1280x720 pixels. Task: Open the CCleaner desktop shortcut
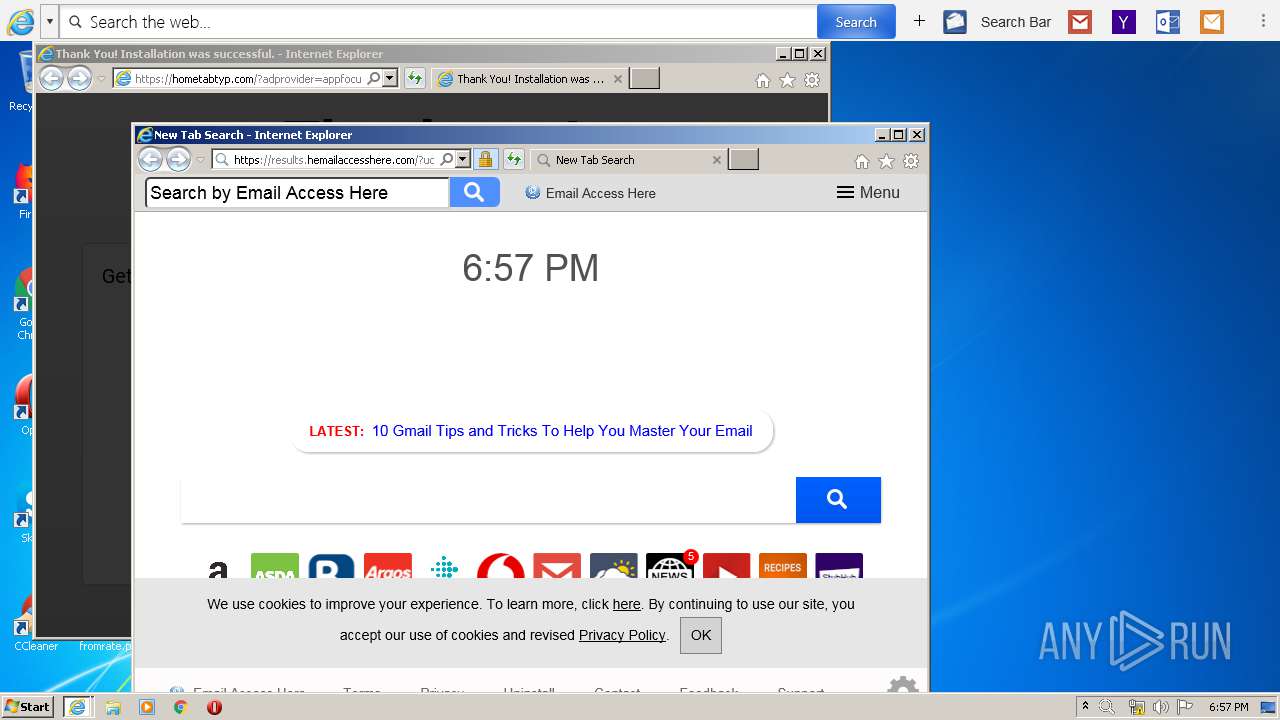pyautogui.click(x=35, y=623)
